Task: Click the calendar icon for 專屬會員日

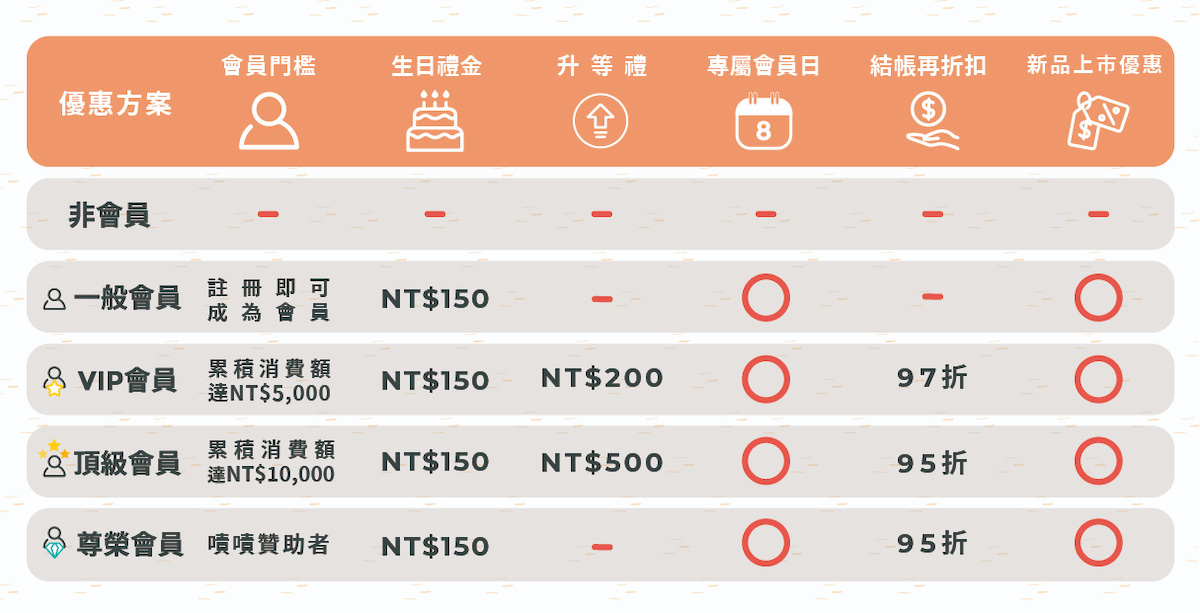Action: point(764,120)
